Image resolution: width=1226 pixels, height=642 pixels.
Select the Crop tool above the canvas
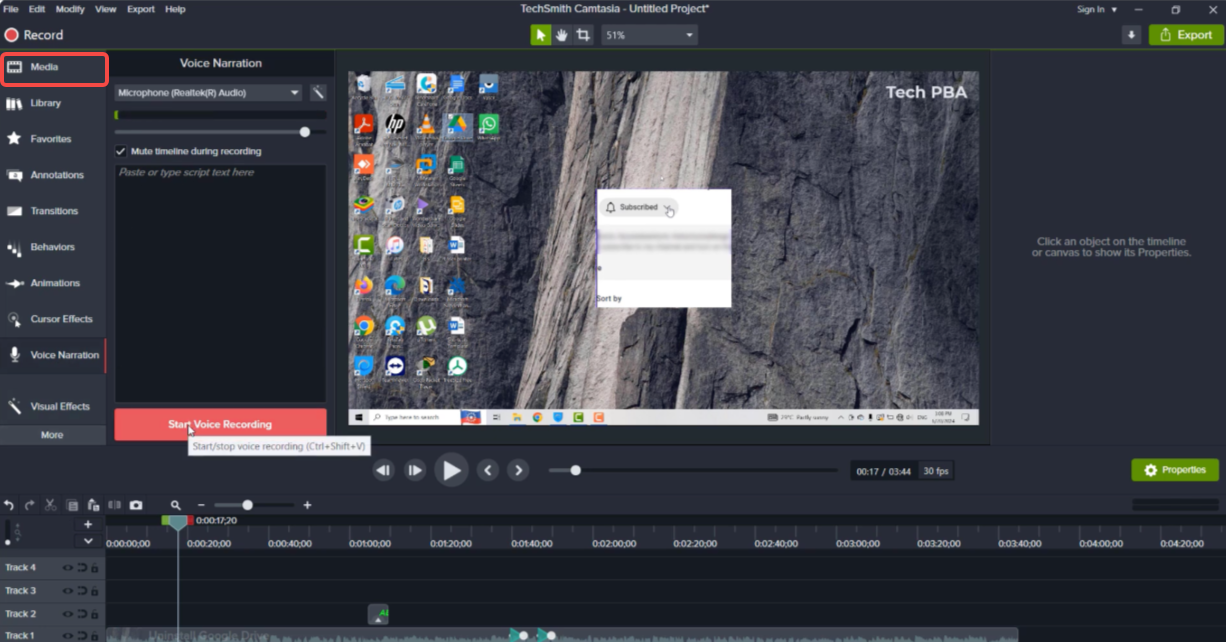point(583,34)
